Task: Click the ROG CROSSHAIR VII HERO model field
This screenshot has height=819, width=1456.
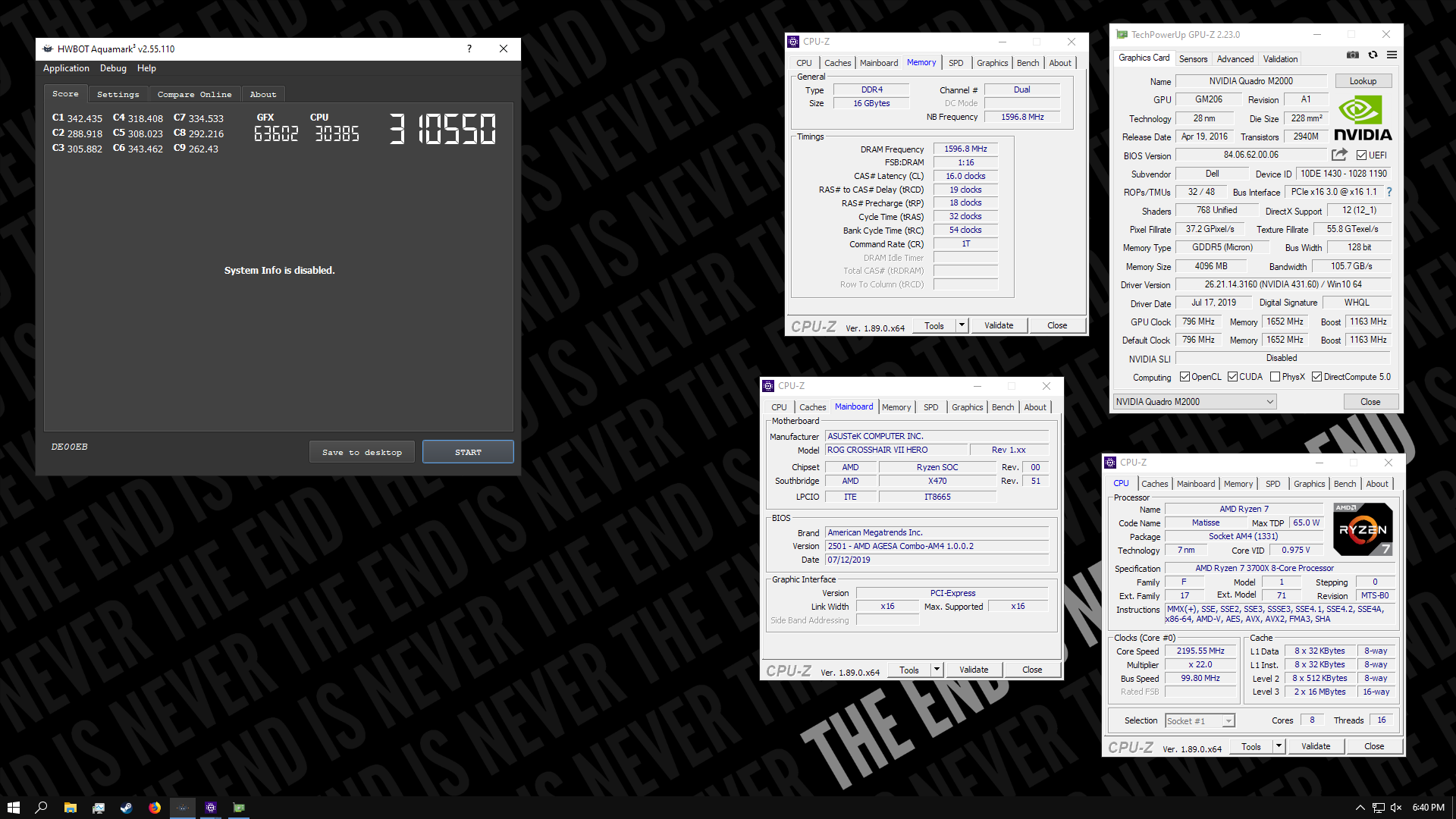Action: (896, 450)
